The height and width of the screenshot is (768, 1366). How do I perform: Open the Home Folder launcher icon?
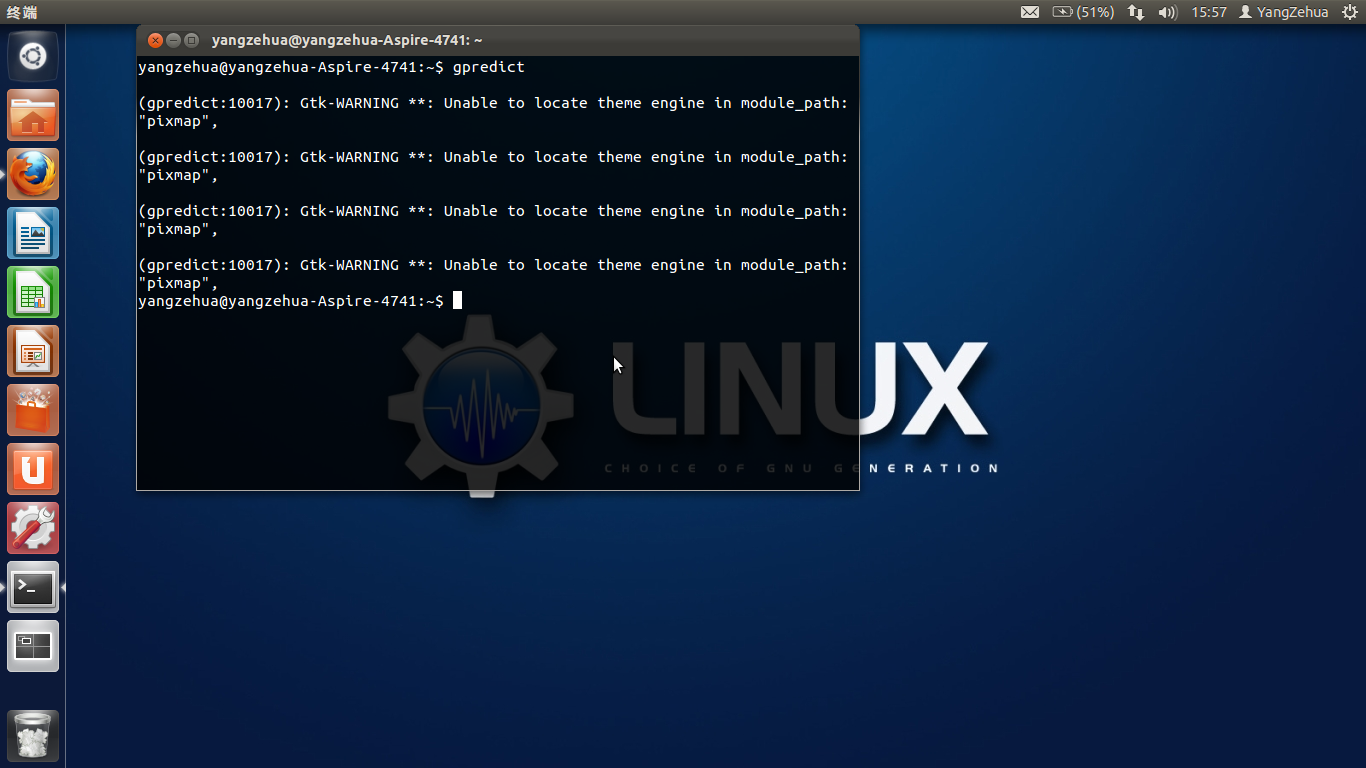point(33,115)
